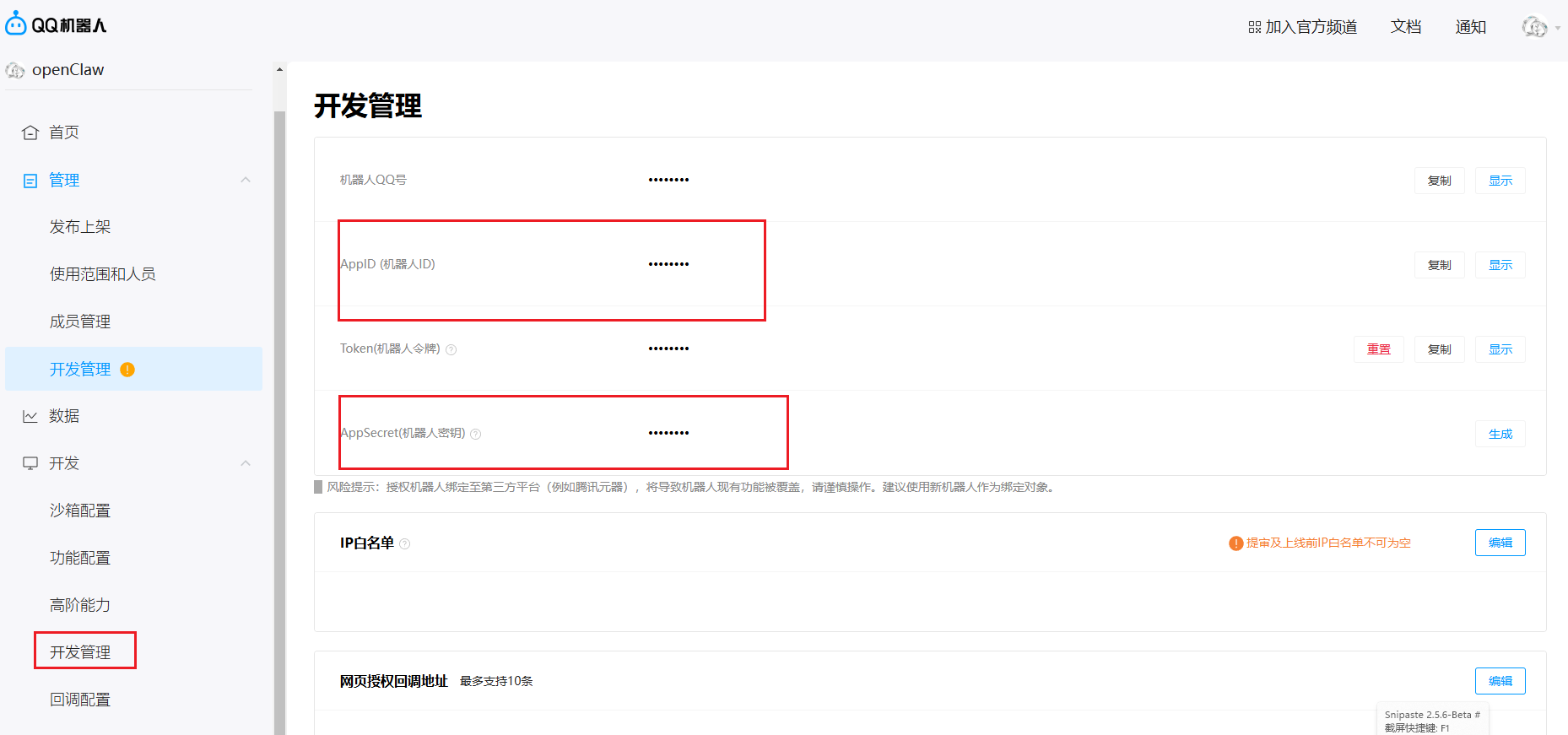
Task: Open the 文档 page
Action: (x=1406, y=27)
